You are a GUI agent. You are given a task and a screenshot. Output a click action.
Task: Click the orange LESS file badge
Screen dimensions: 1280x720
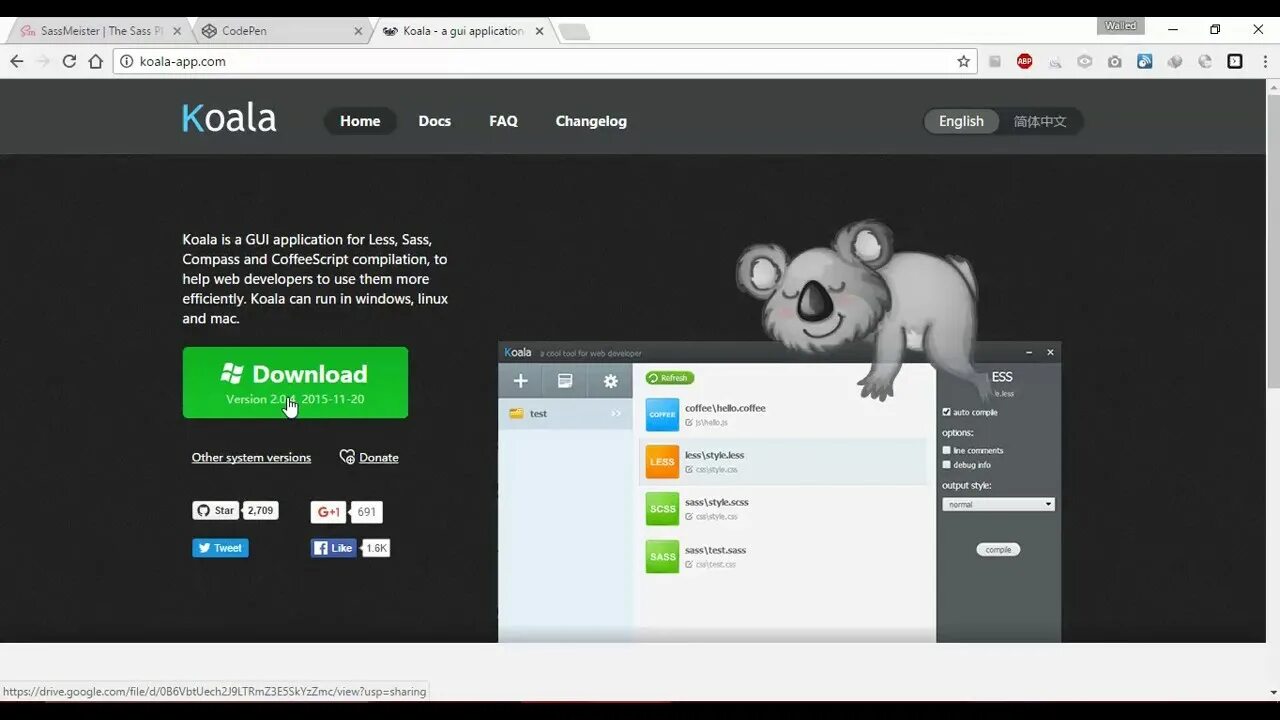point(662,462)
